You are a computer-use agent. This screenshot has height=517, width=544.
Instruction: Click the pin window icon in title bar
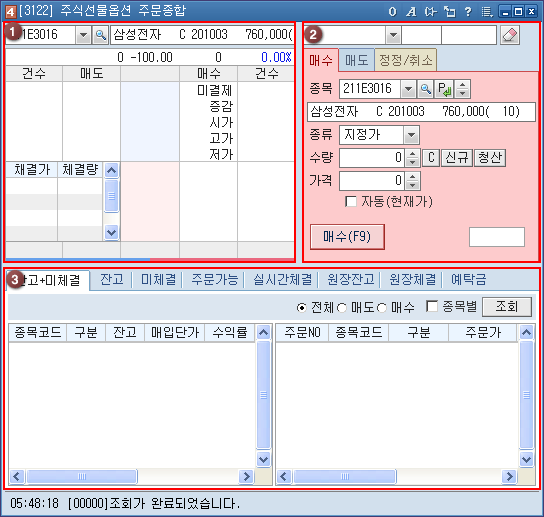[450, 12]
